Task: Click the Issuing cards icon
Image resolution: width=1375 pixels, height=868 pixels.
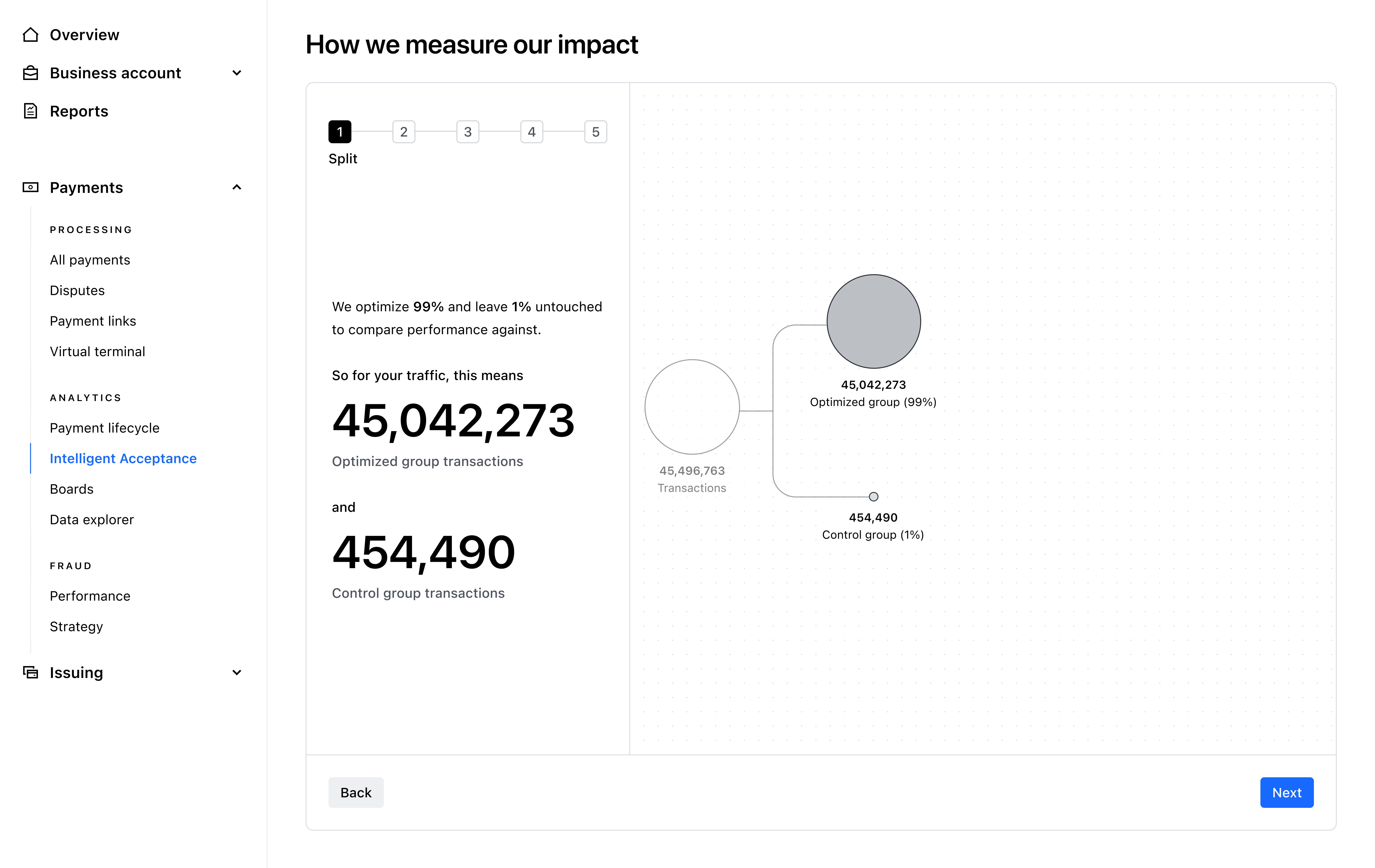Action: [x=30, y=672]
